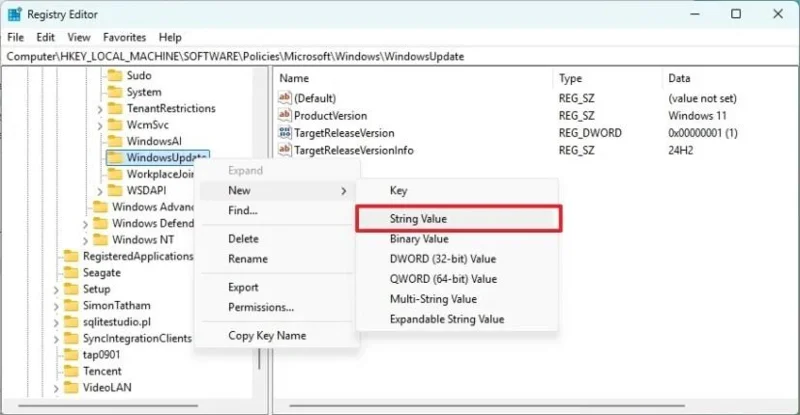Click the Sudo folder icon
The image size is (800, 415).
coord(115,76)
